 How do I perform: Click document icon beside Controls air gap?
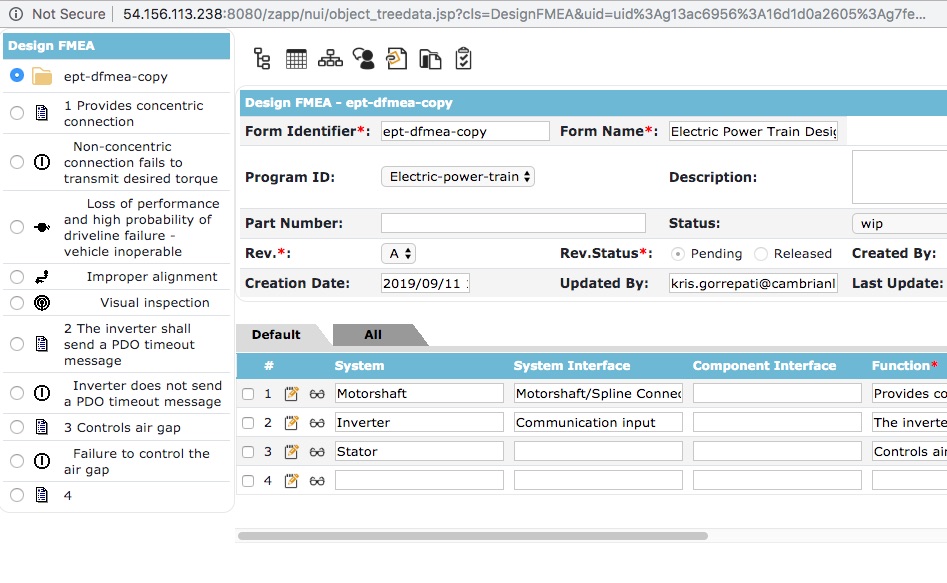point(42,427)
